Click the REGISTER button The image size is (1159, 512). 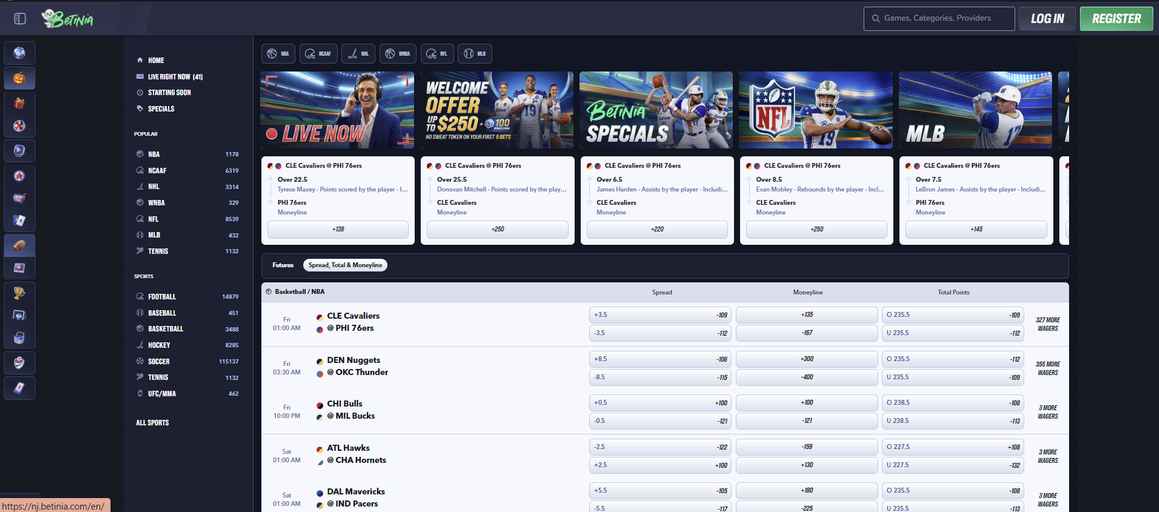pos(1116,18)
